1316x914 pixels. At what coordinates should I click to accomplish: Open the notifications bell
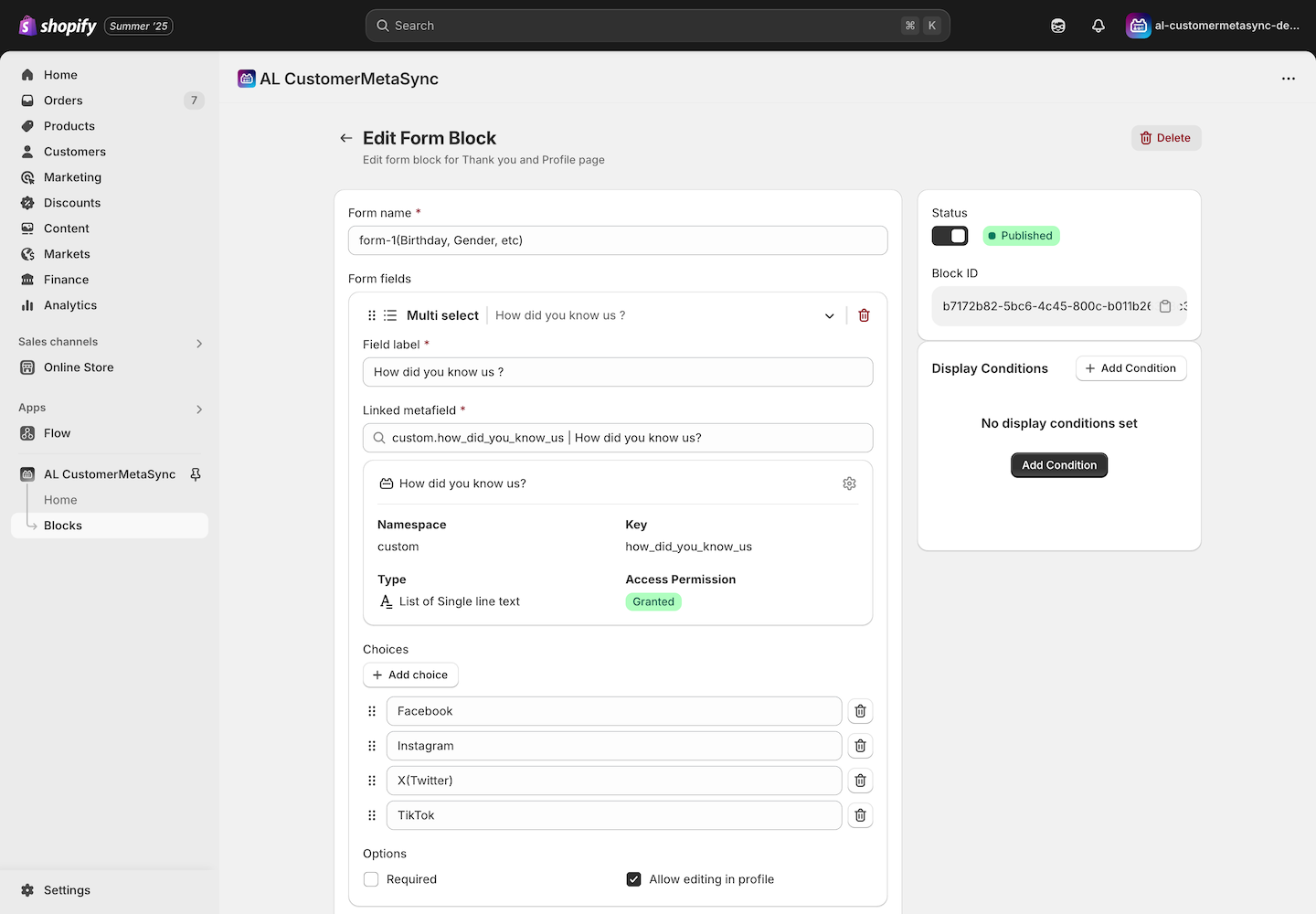[x=1098, y=26]
